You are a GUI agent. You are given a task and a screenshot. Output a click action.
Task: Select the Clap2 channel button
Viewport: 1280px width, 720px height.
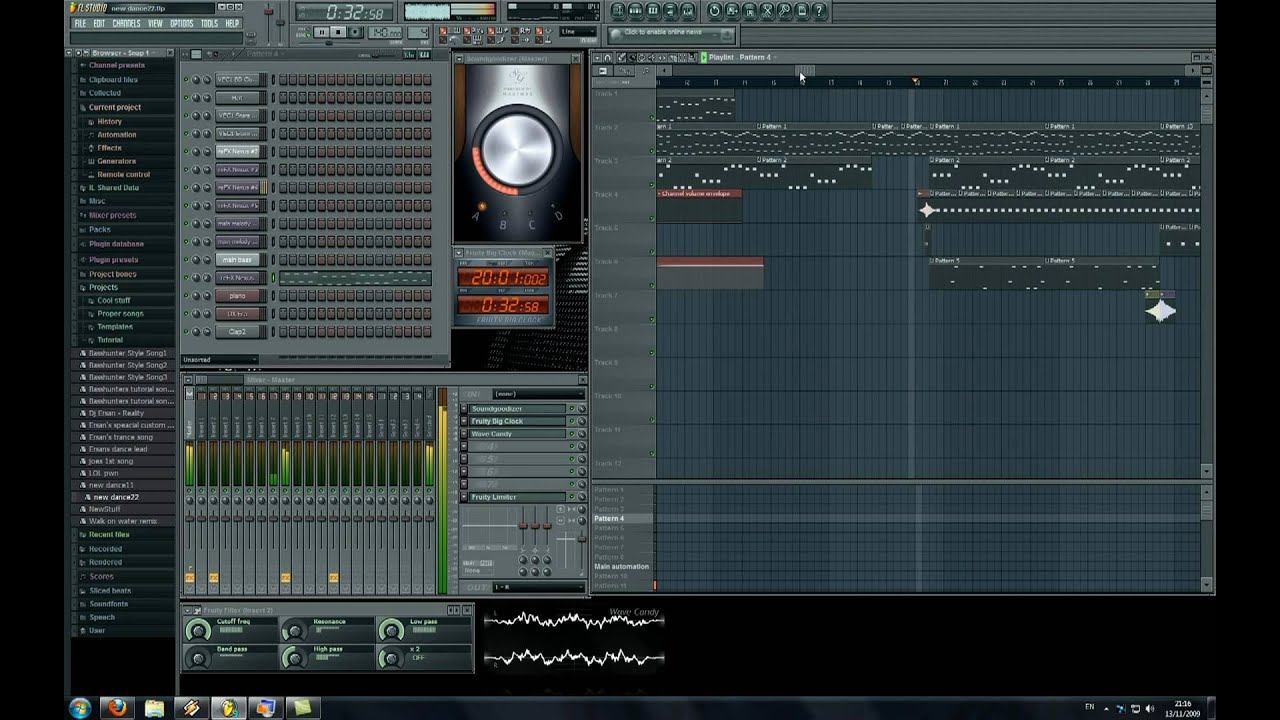tap(237, 332)
